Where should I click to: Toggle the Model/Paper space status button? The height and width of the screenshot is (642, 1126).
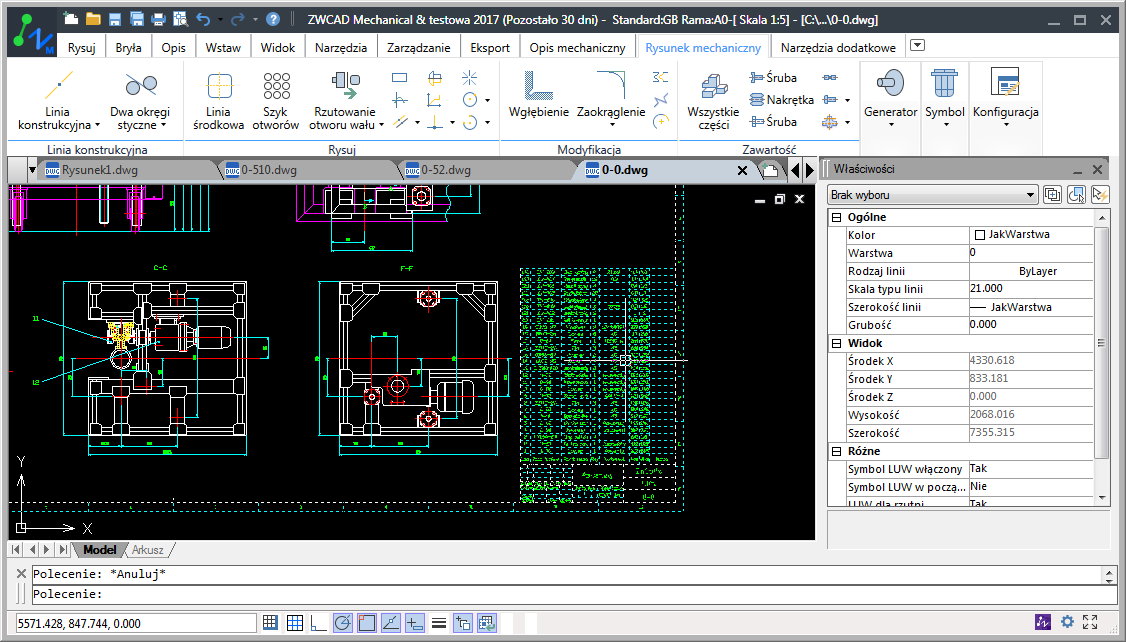pos(487,623)
